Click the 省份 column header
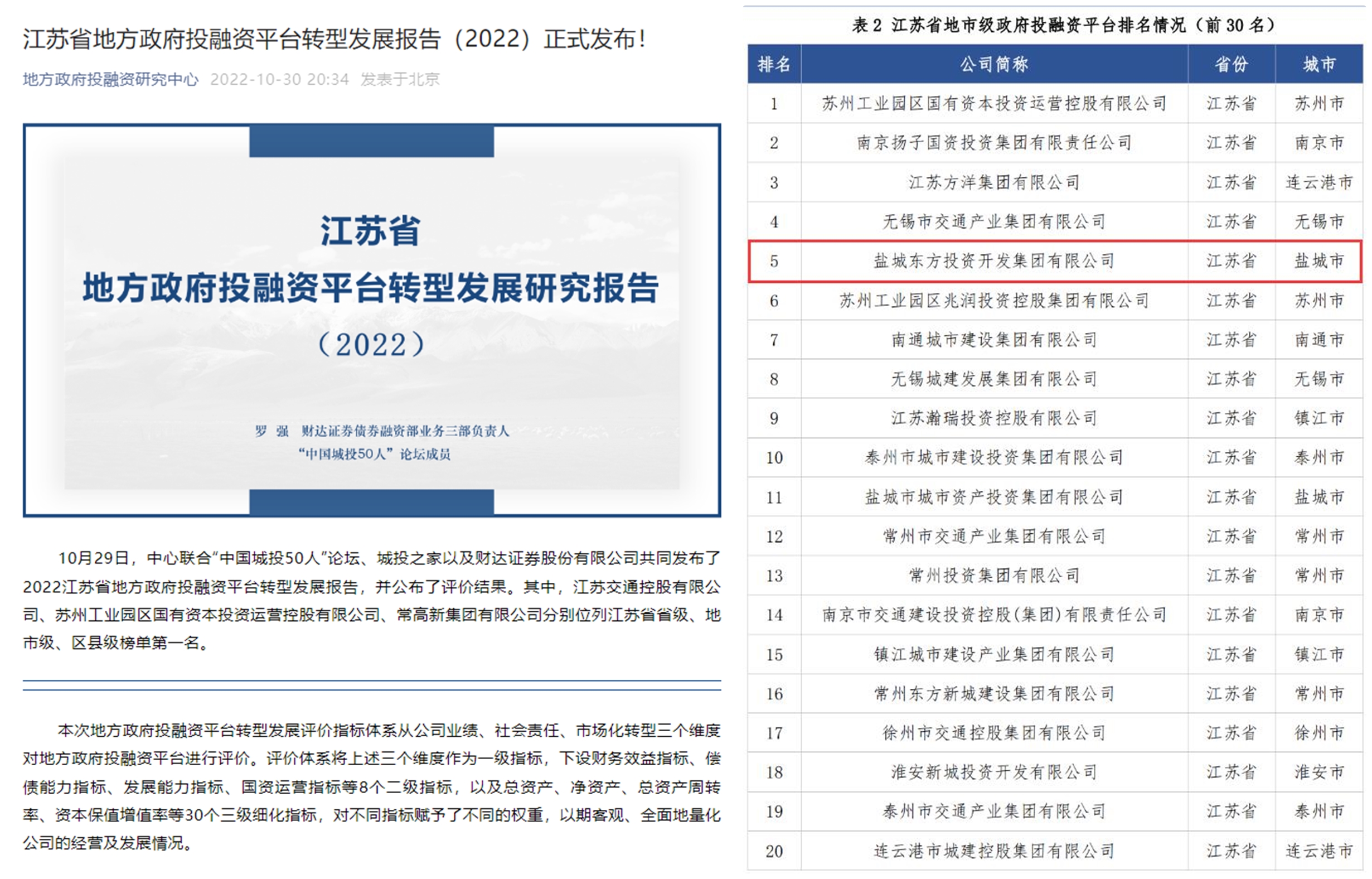Viewport: 1372px width, 879px height. (x=1231, y=64)
